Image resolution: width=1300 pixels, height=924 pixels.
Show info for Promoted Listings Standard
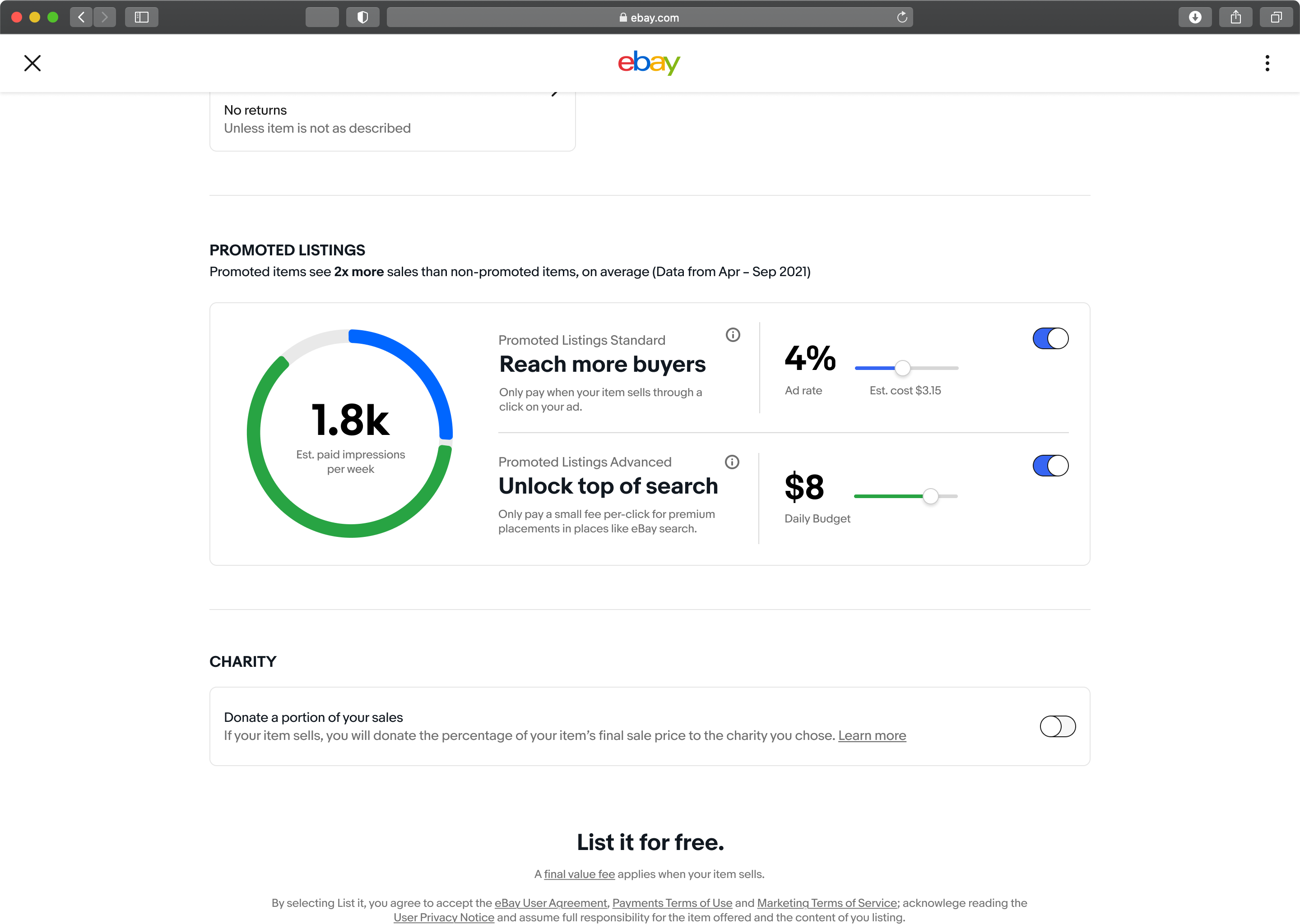tap(733, 335)
